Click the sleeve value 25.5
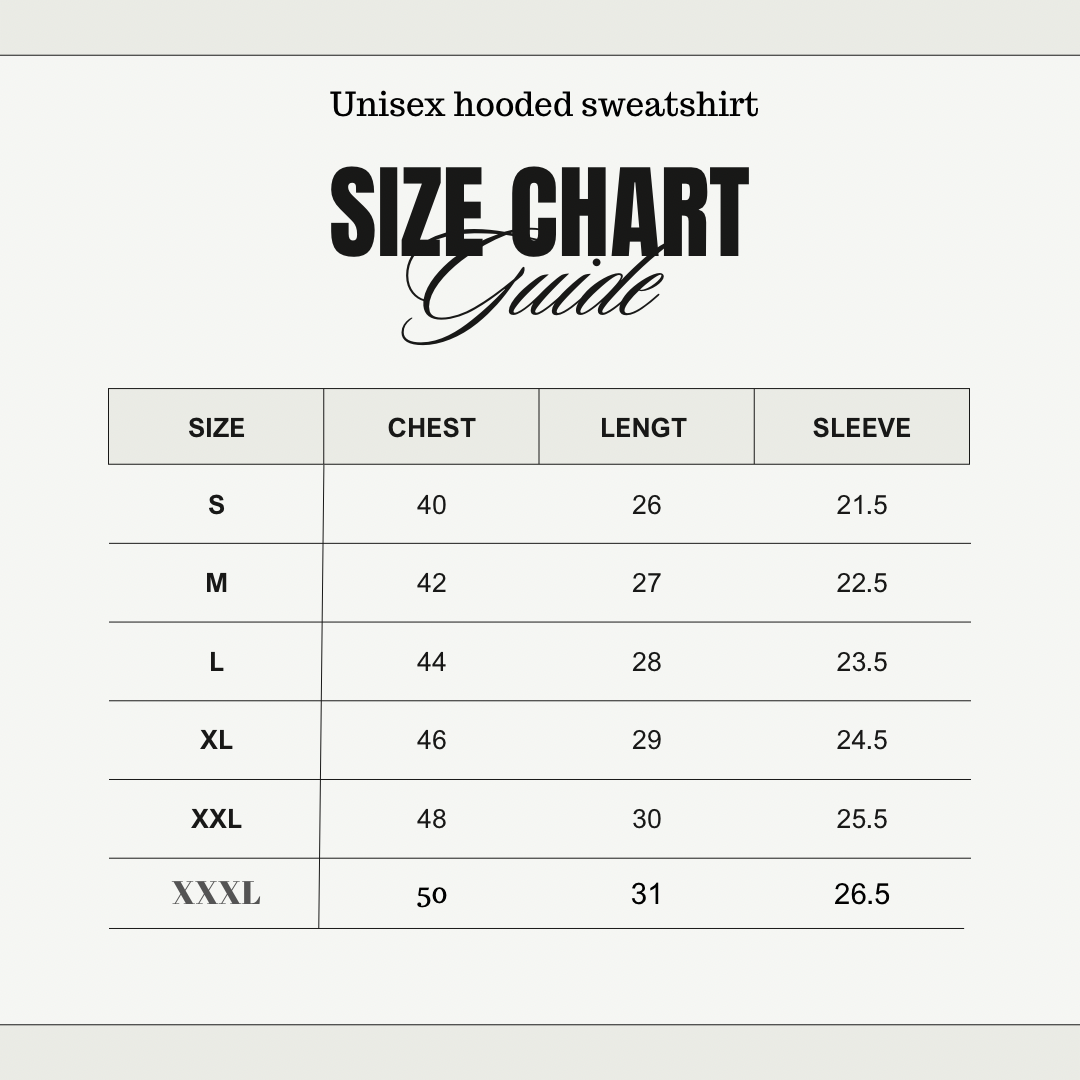Image resolution: width=1080 pixels, height=1080 pixels. coord(861,819)
